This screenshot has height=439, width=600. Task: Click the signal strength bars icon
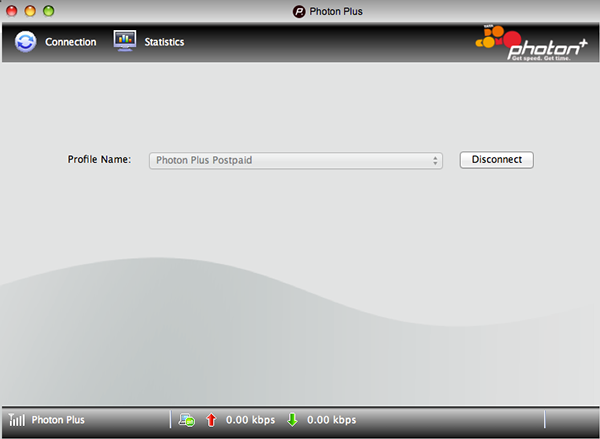click(x=16, y=420)
